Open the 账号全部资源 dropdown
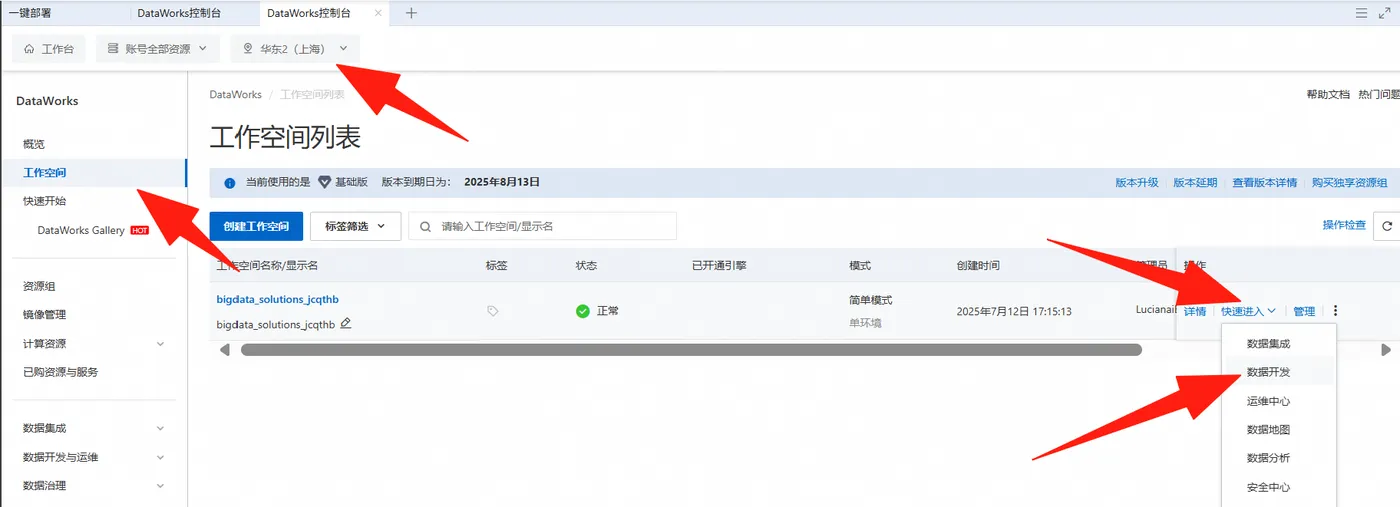 [157, 48]
